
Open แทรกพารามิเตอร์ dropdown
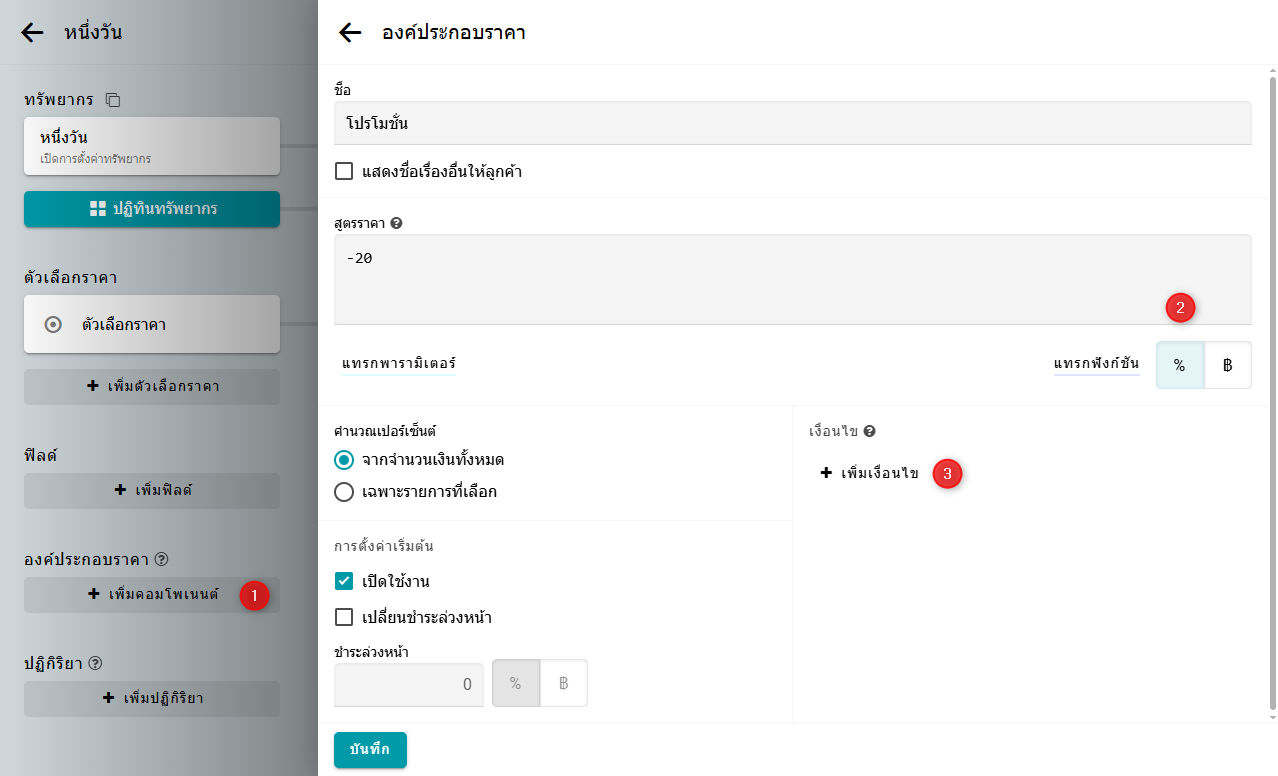click(398, 364)
